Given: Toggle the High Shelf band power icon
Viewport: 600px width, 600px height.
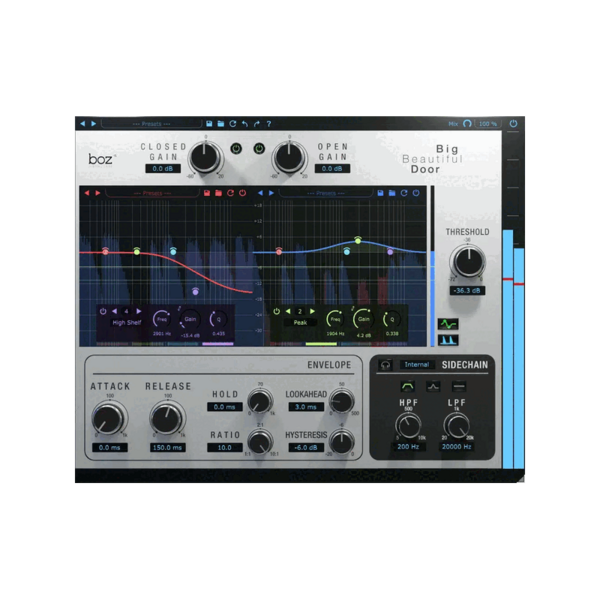Looking at the screenshot, I should point(103,311).
